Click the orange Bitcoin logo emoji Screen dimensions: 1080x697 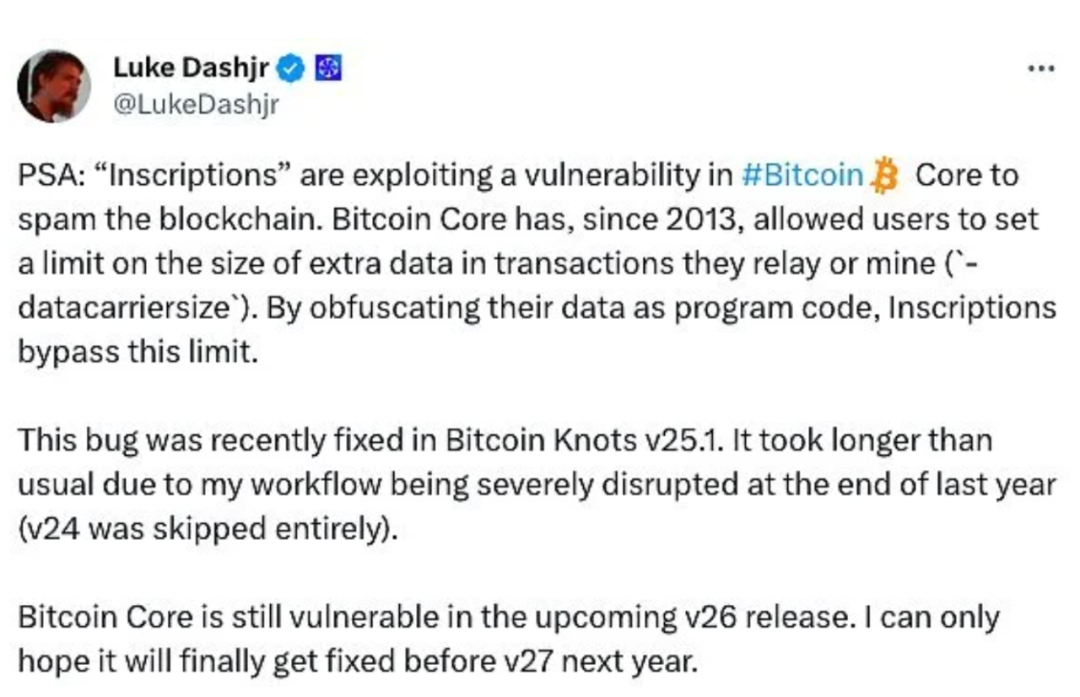tap(886, 175)
